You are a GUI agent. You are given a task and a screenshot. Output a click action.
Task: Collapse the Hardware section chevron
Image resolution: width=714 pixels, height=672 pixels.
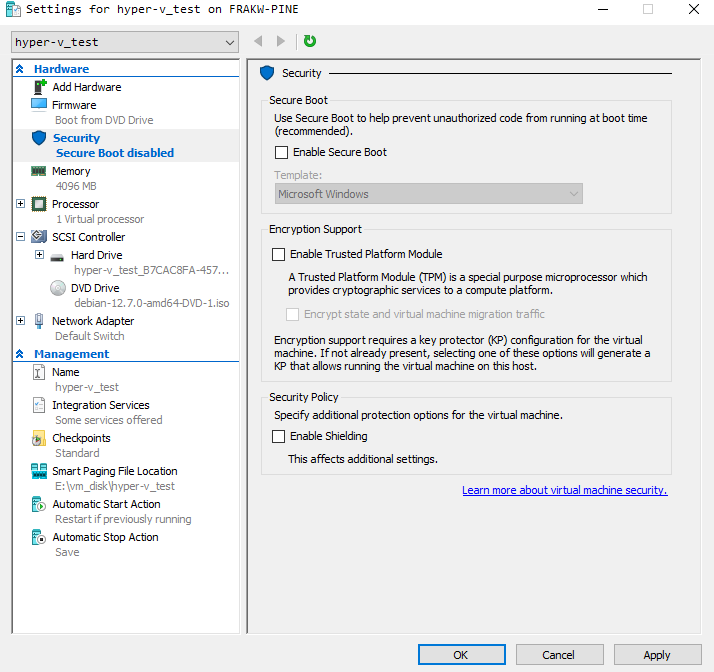[20, 69]
